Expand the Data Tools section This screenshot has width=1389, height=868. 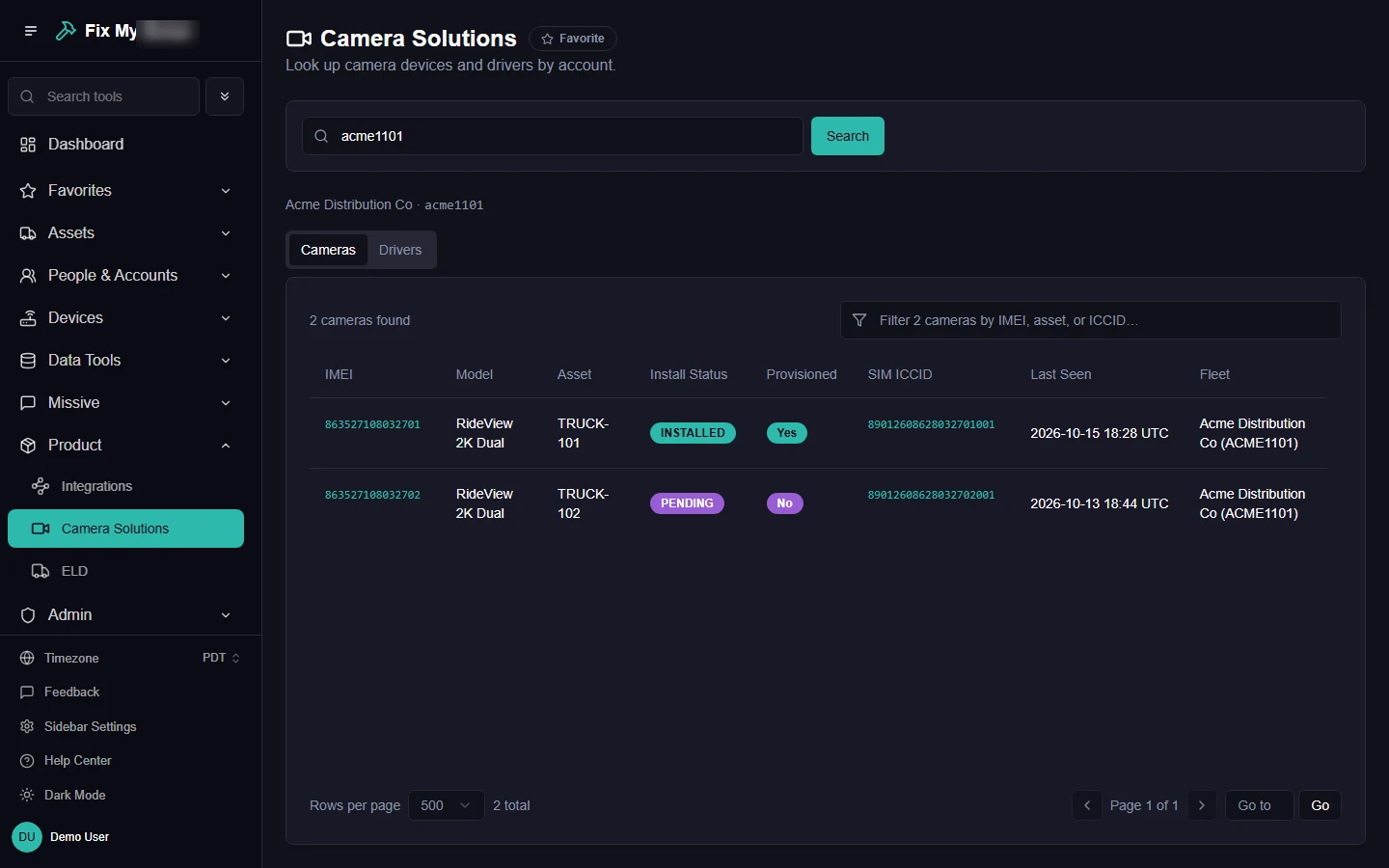pos(125,360)
